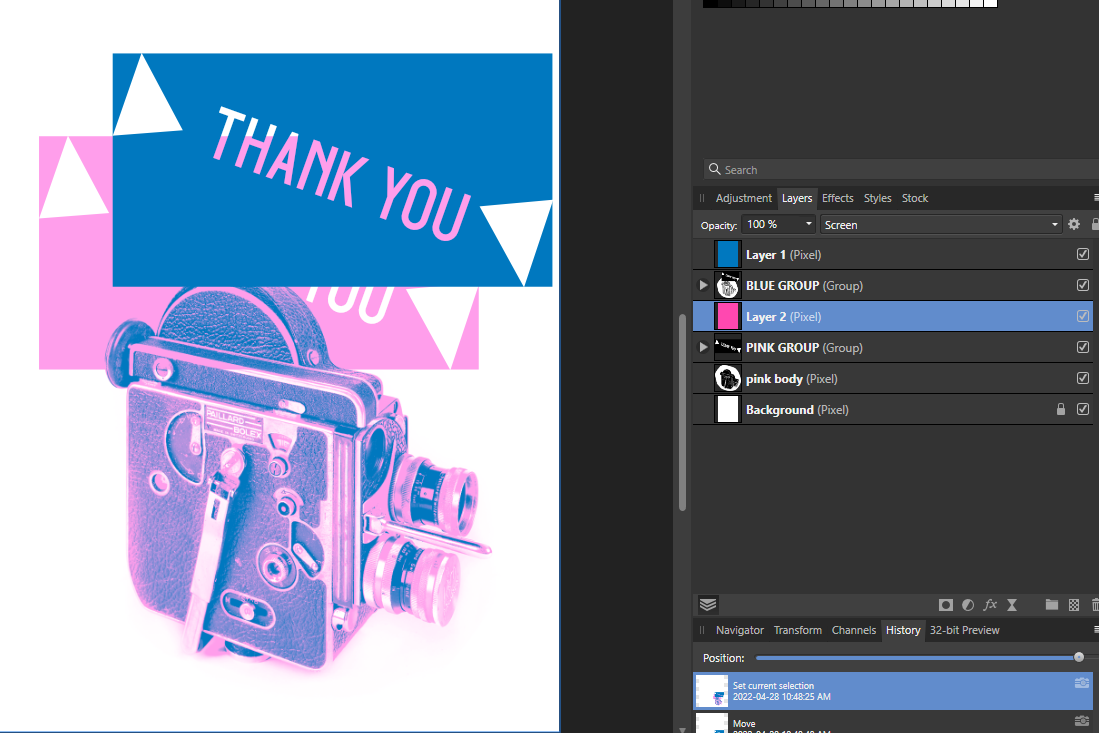This screenshot has height=733, width=1099.
Task: Select the History tab
Action: click(903, 630)
